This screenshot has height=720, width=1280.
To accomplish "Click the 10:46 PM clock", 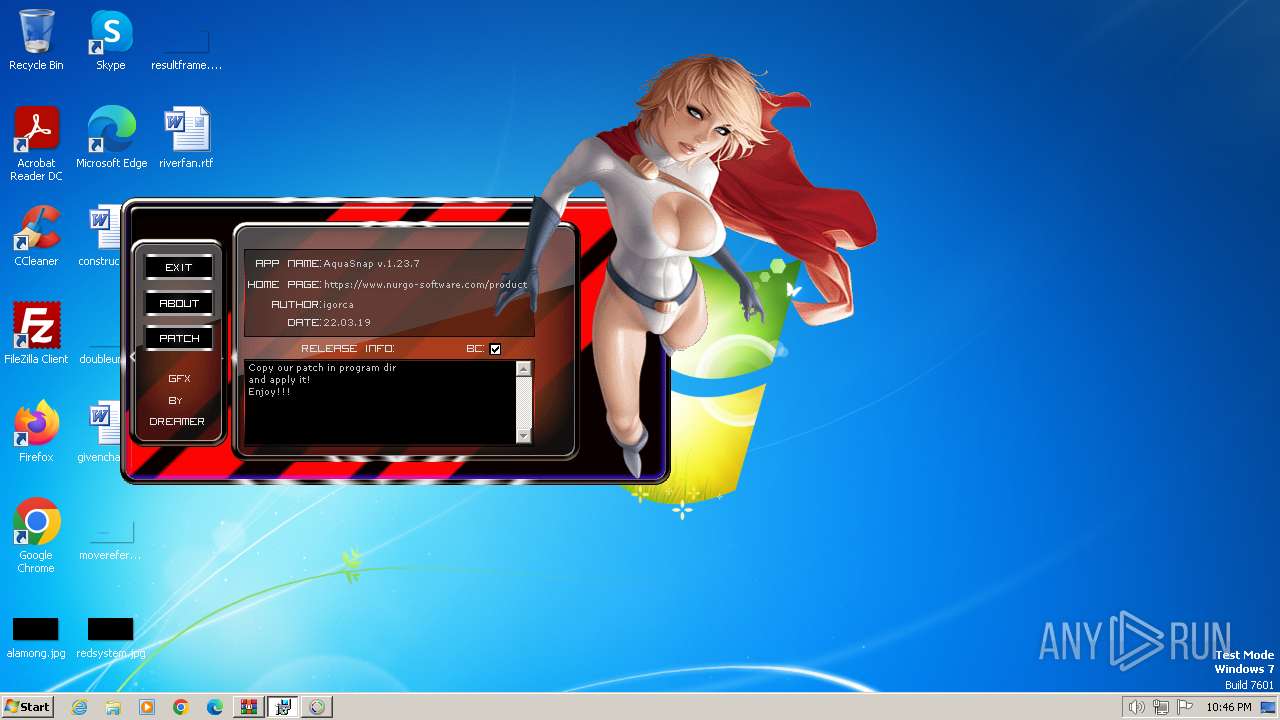I will click(x=1229, y=707).
